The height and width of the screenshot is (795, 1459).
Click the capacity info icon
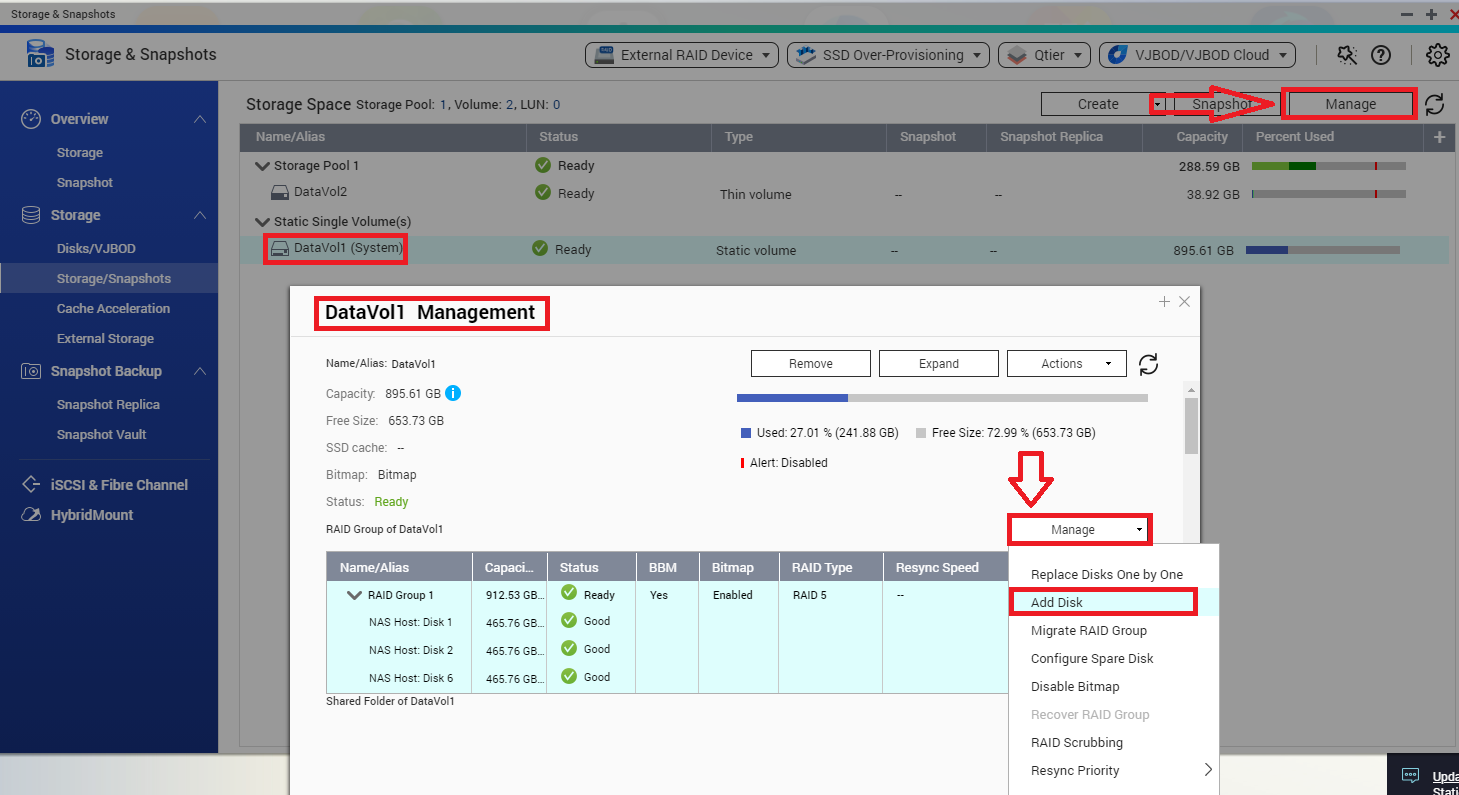click(453, 393)
